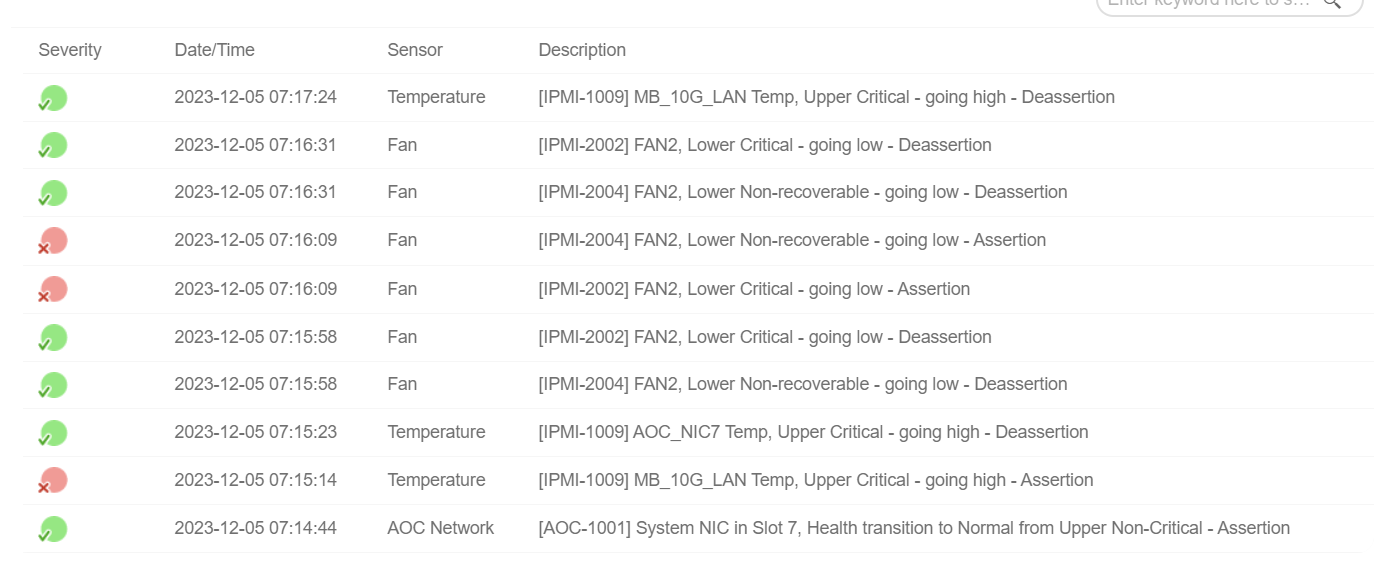The width and height of the screenshot is (1383, 567).
Task: Click green OK icon for 07:17:24 event
Action: coord(53,98)
